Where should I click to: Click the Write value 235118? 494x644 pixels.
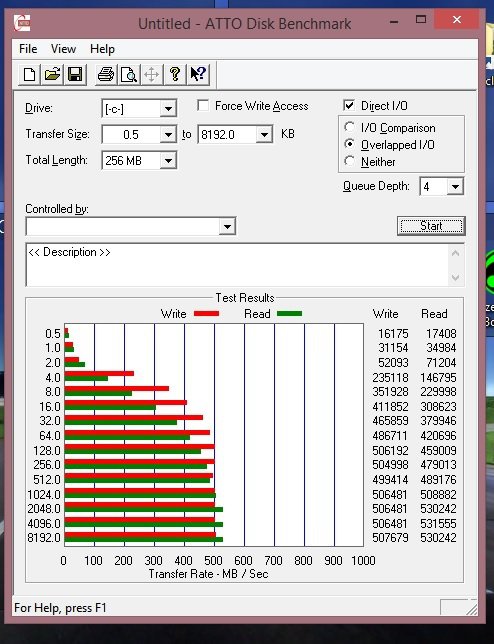click(x=390, y=377)
